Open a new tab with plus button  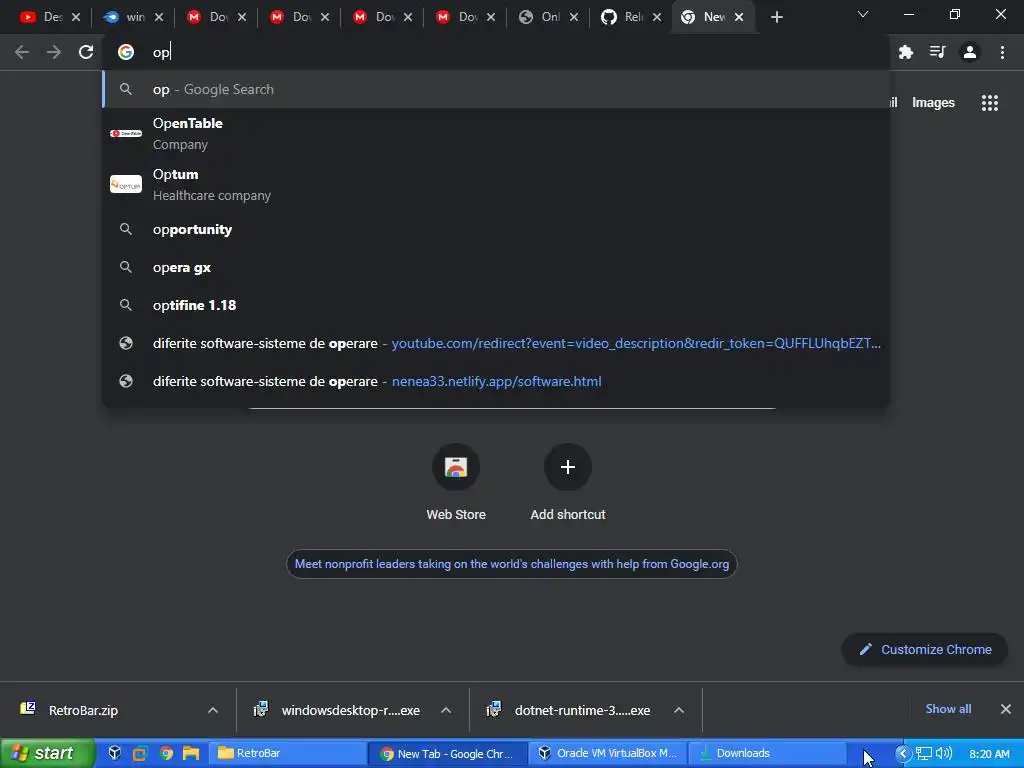pos(776,17)
